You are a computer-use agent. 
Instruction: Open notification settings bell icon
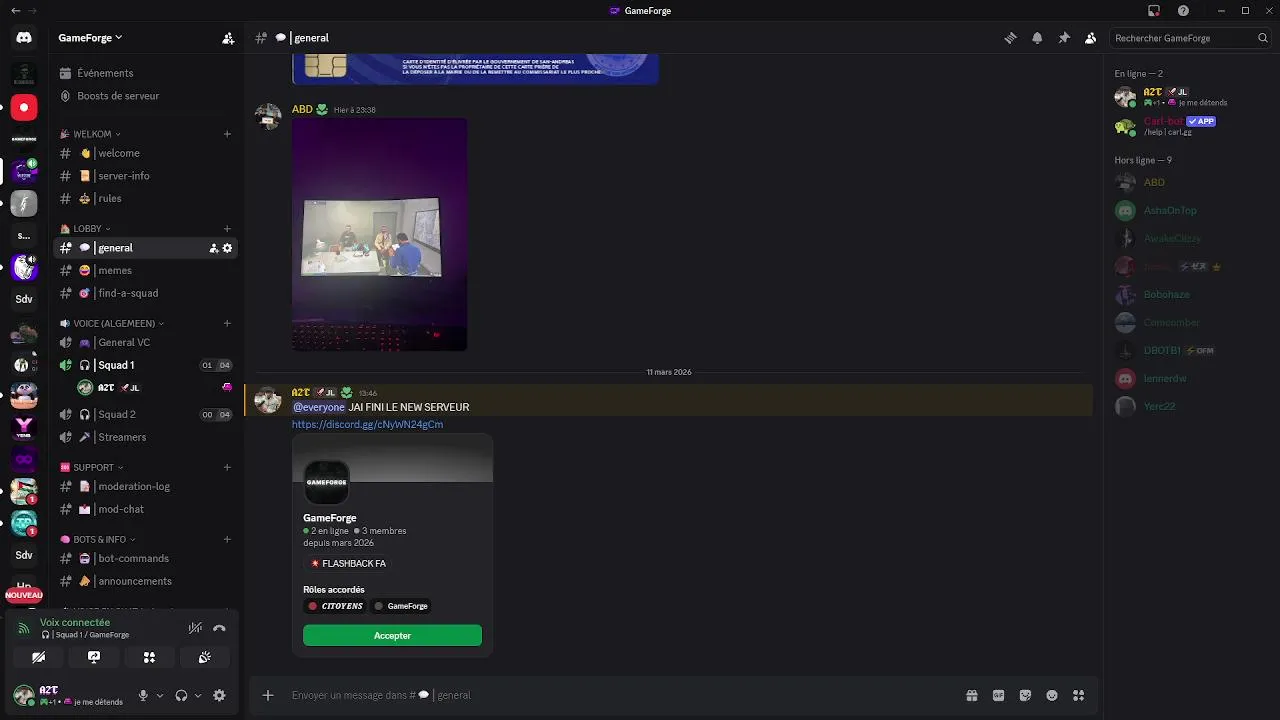[x=1037, y=38]
